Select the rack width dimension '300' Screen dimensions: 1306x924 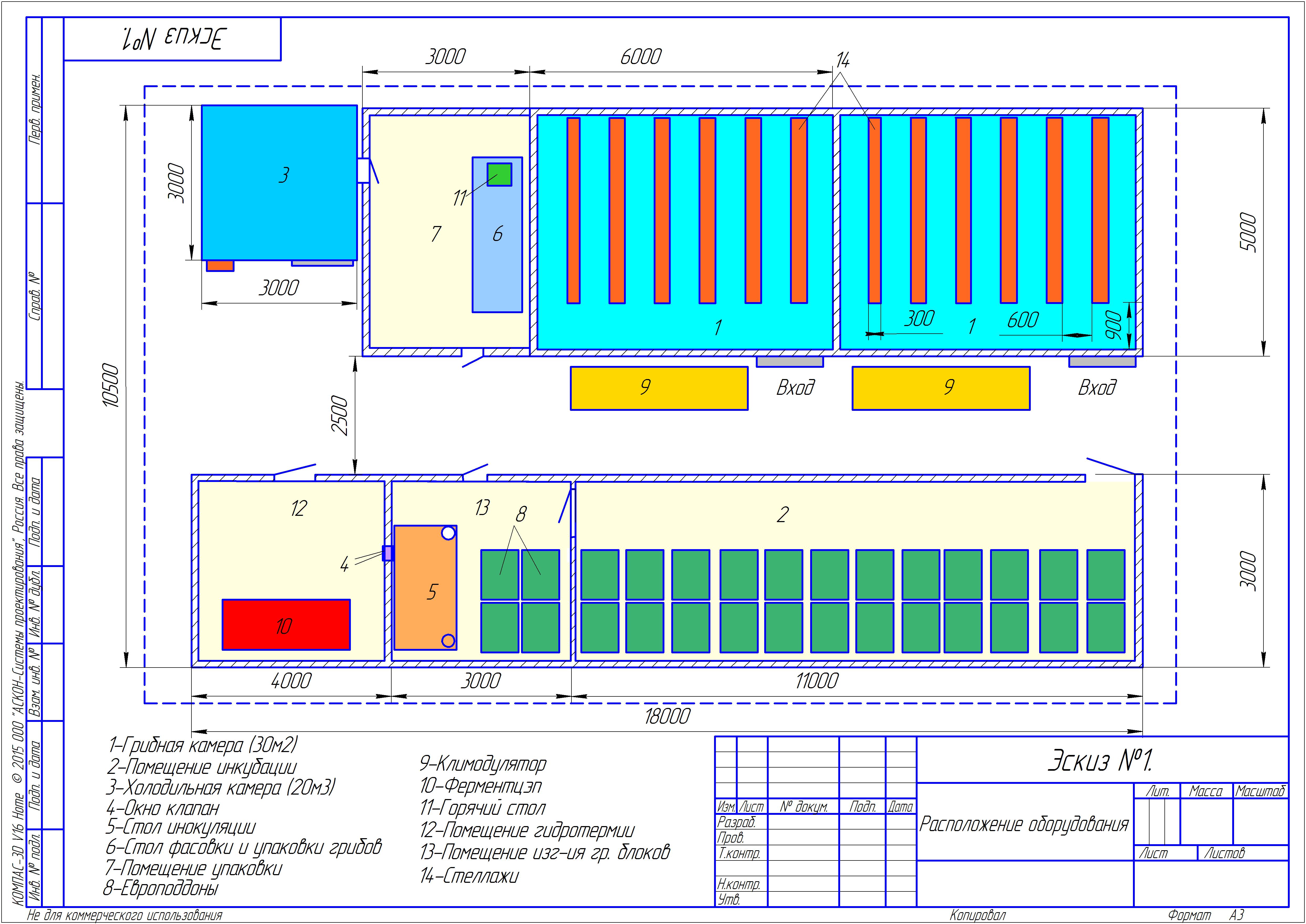pyautogui.click(x=919, y=318)
